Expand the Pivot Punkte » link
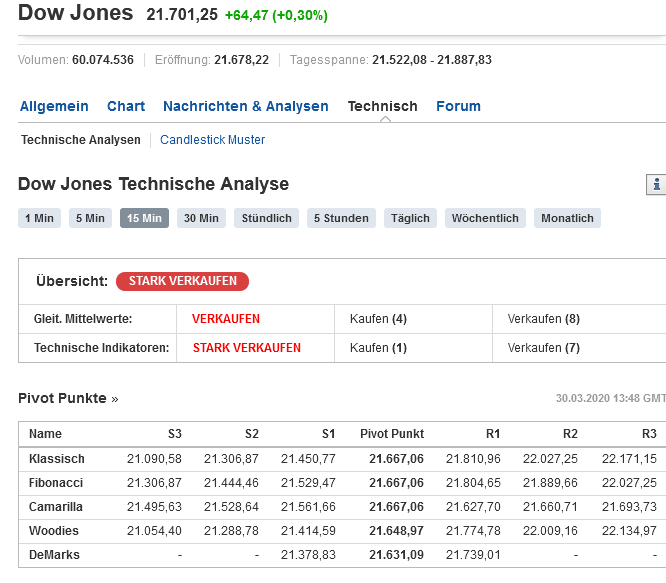Image resolution: width=666 pixels, height=583 pixels. 68,398
